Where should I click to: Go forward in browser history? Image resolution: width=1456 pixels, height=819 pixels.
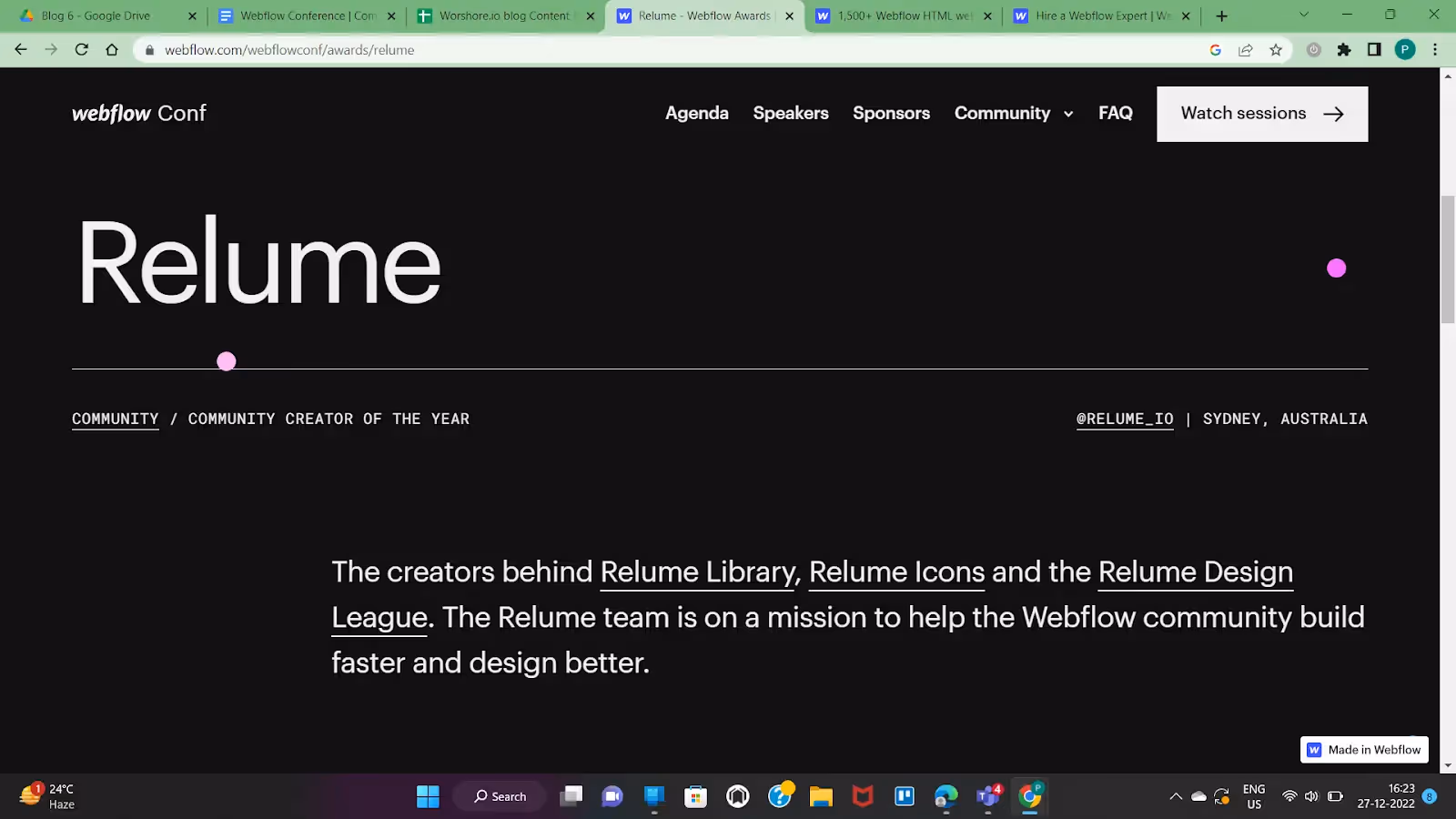(51, 50)
